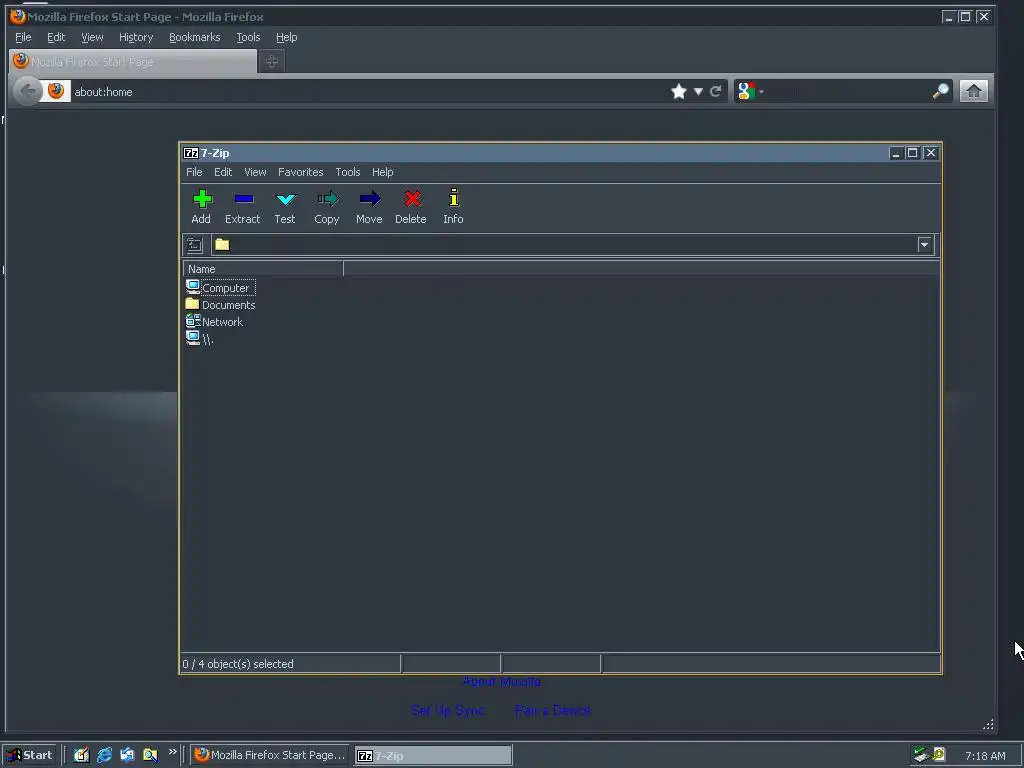Image resolution: width=1024 pixels, height=768 pixels.
Task: Click the red Delete icon
Action: (411, 199)
